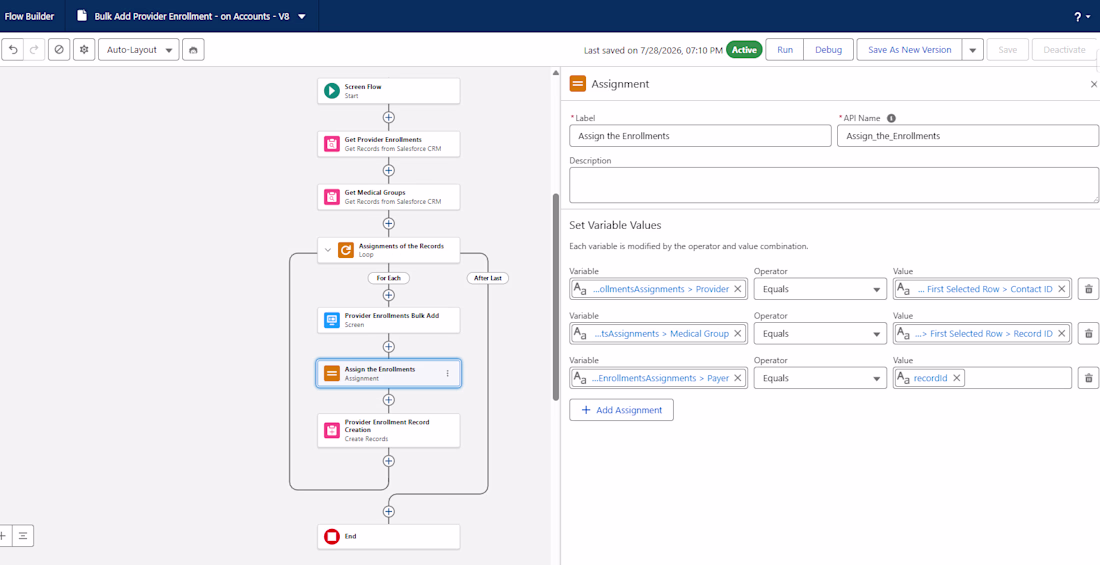
Task: Remove the recordId value
Action: 956,378
